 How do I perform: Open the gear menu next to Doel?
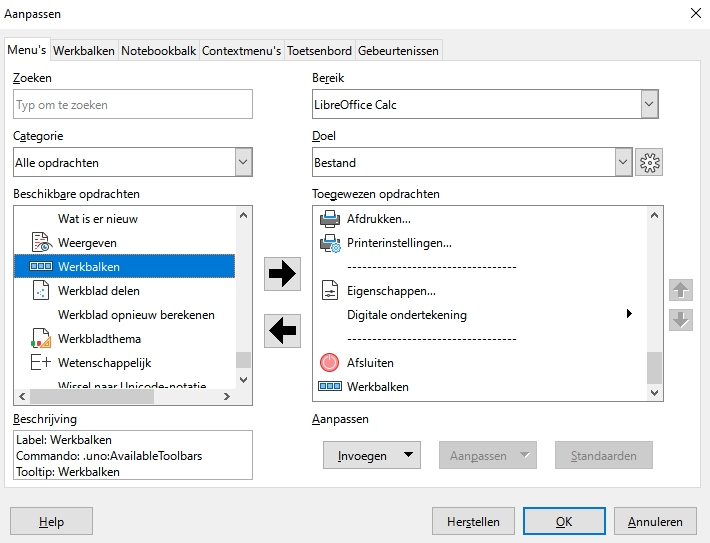pos(650,163)
